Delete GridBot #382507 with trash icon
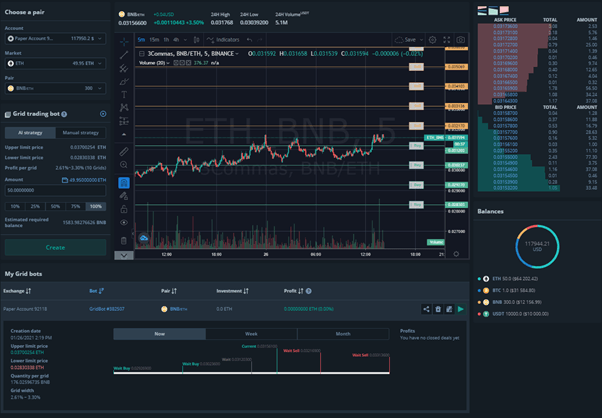The image size is (602, 418). (x=438, y=309)
